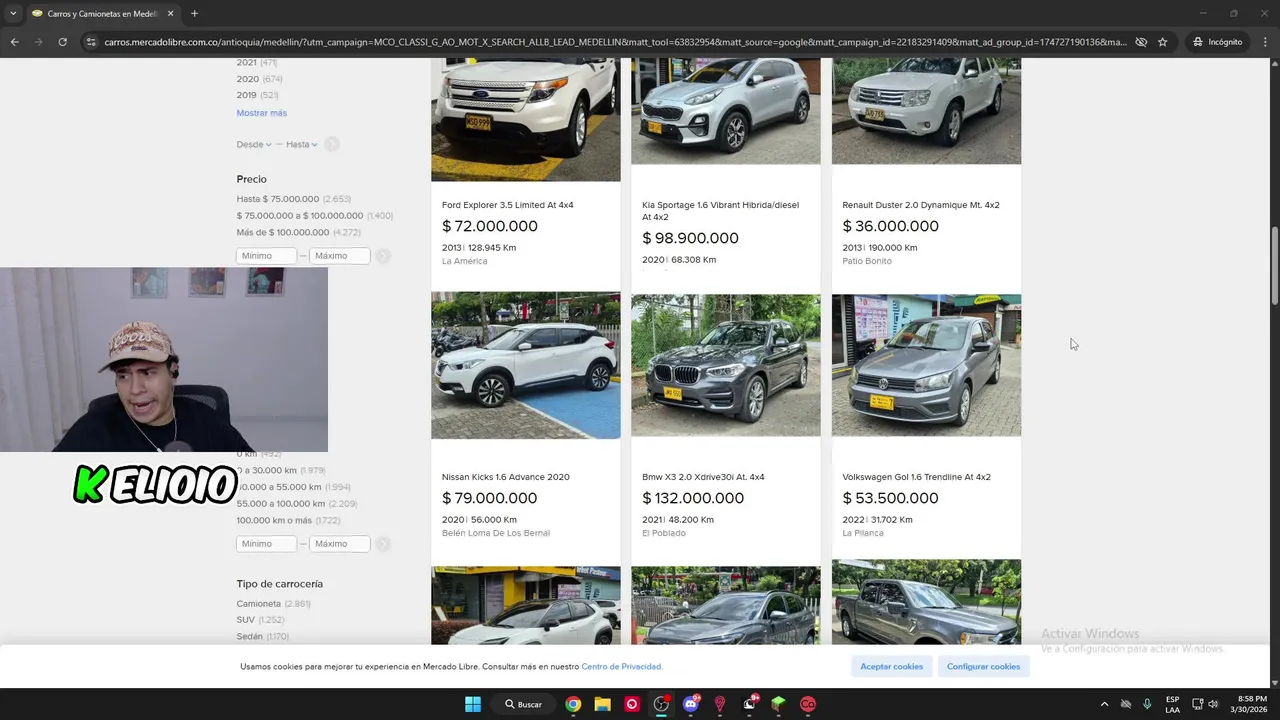Click the price Máximo input field
This screenshot has height=720, width=1280.
[339, 256]
